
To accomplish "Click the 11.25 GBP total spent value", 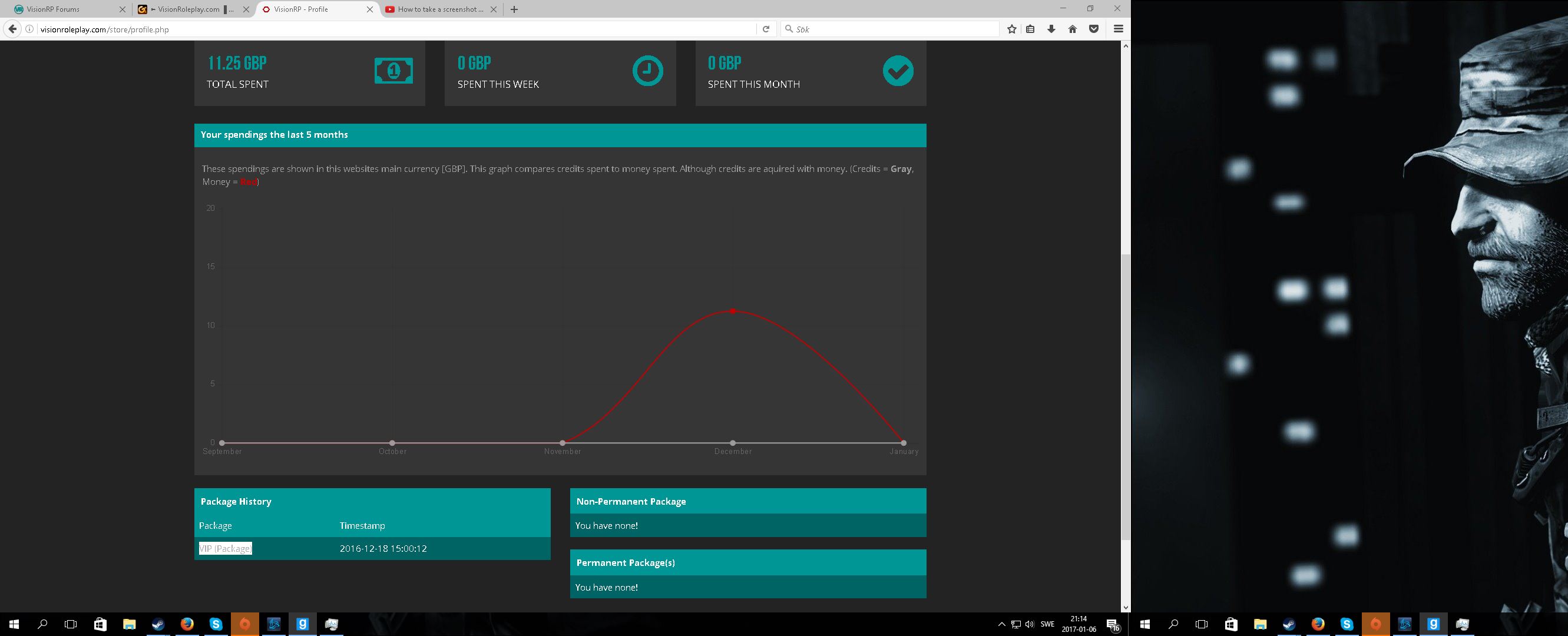I will pyautogui.click(x=237, y=63).
